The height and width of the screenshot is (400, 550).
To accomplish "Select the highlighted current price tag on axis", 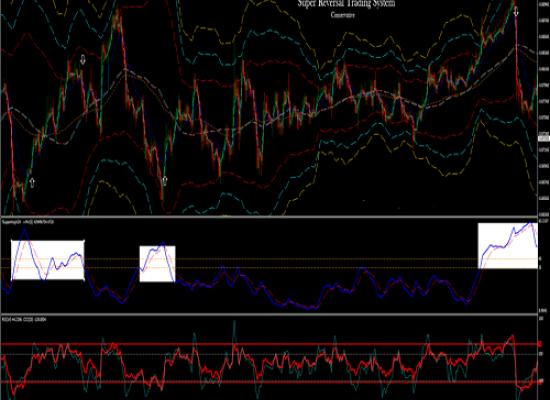I will (544, 139).
